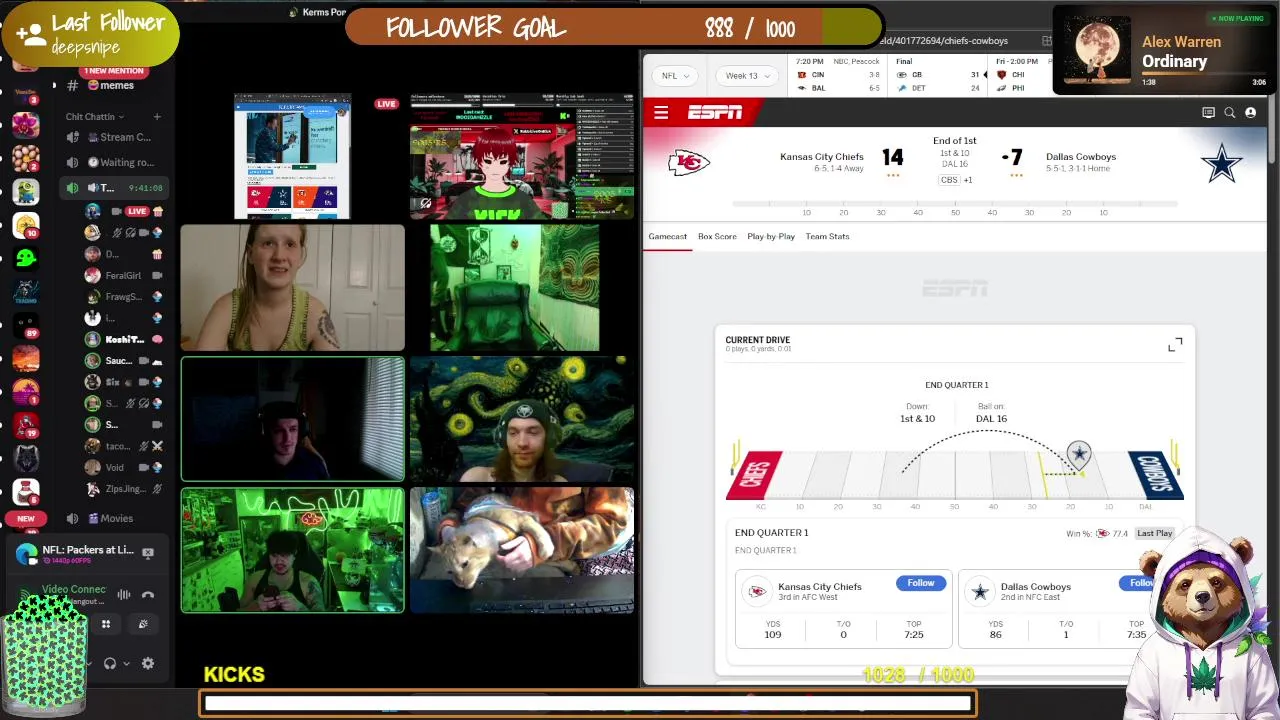Open the Week 13 dropdown
Image resolution: width=1280 pixels, height=720 pixels.
748,76
